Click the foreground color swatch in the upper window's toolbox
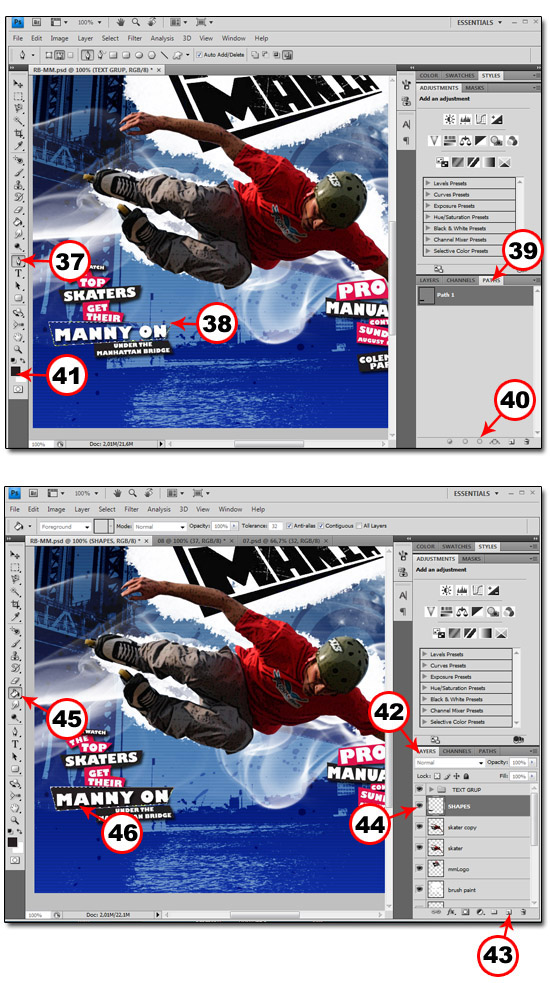 click(x=16, y=372)
